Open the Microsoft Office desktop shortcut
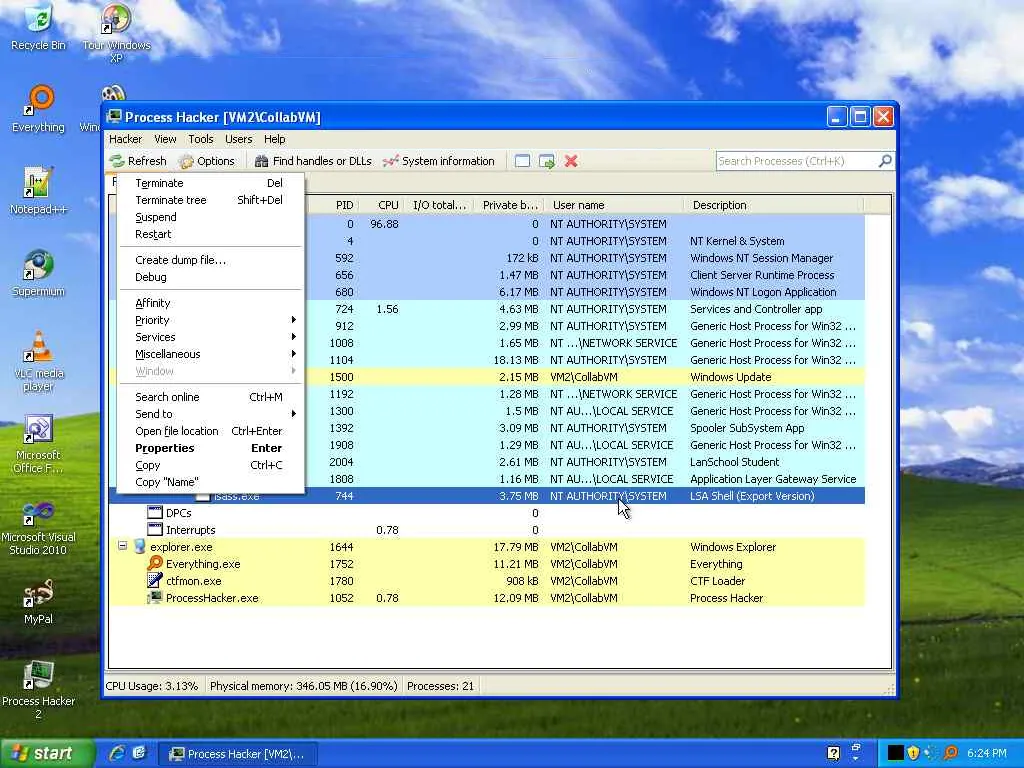The width and height of the screenshot is (1024, 768). 38,444
